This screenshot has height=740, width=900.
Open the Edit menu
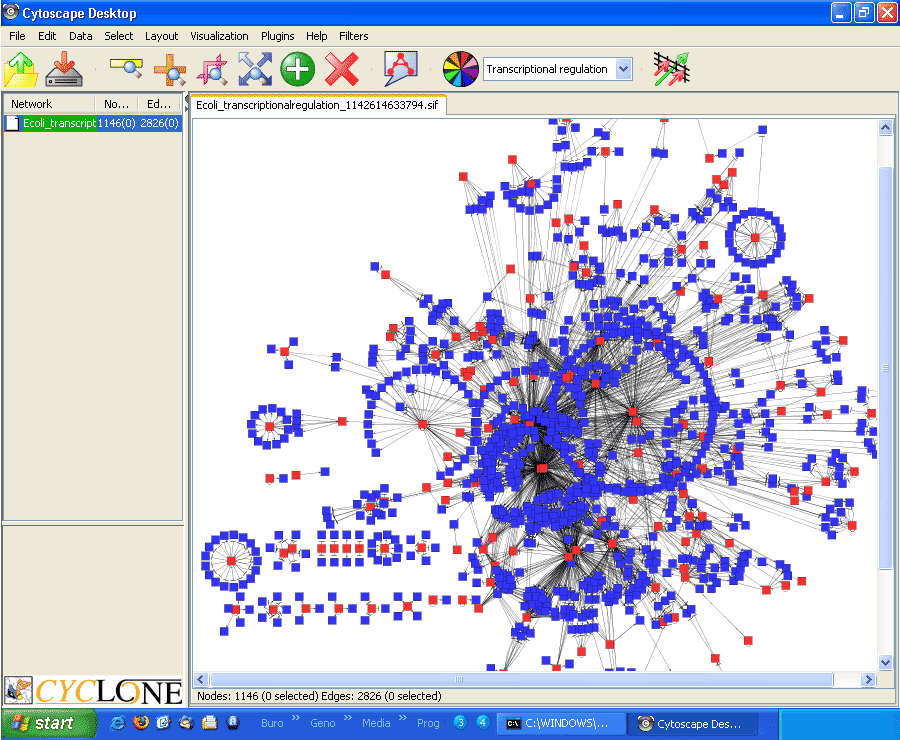[x=47, y=36]
